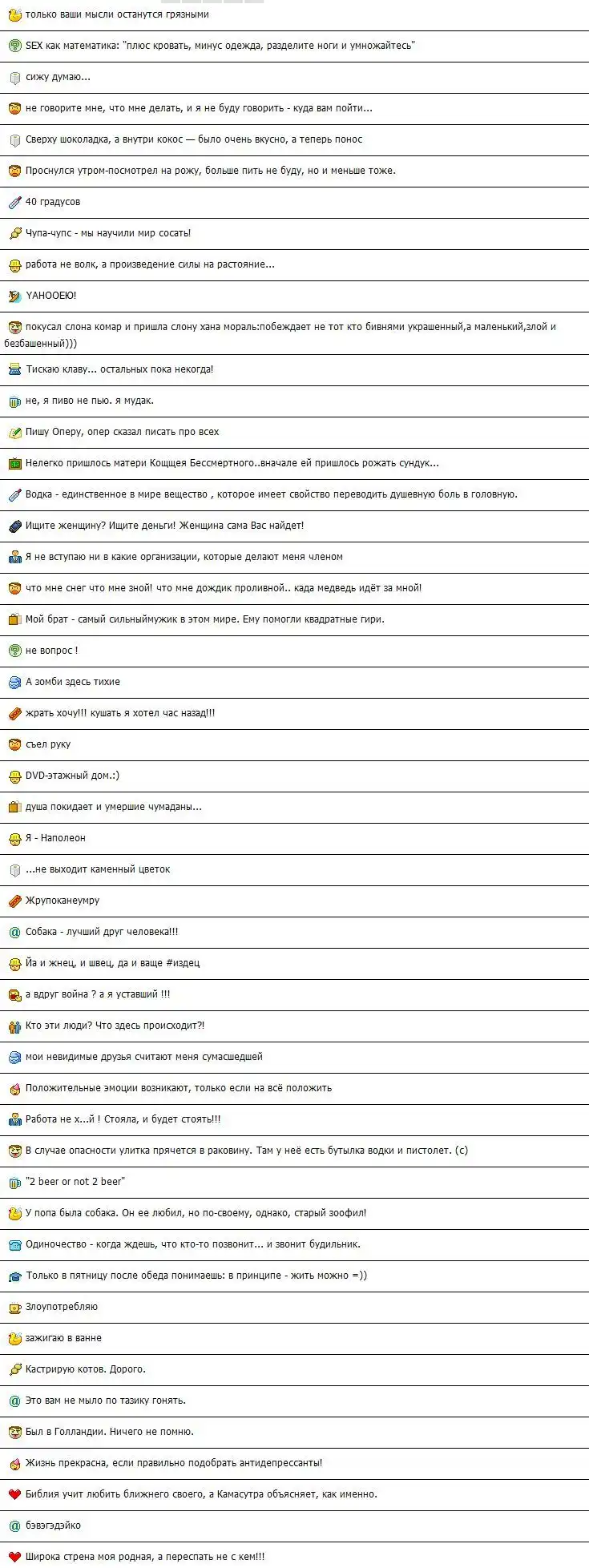This screenshot has width=589, height=1568.
Task: Select the status text "сижу думаю..."
Action: coord(58,77)
